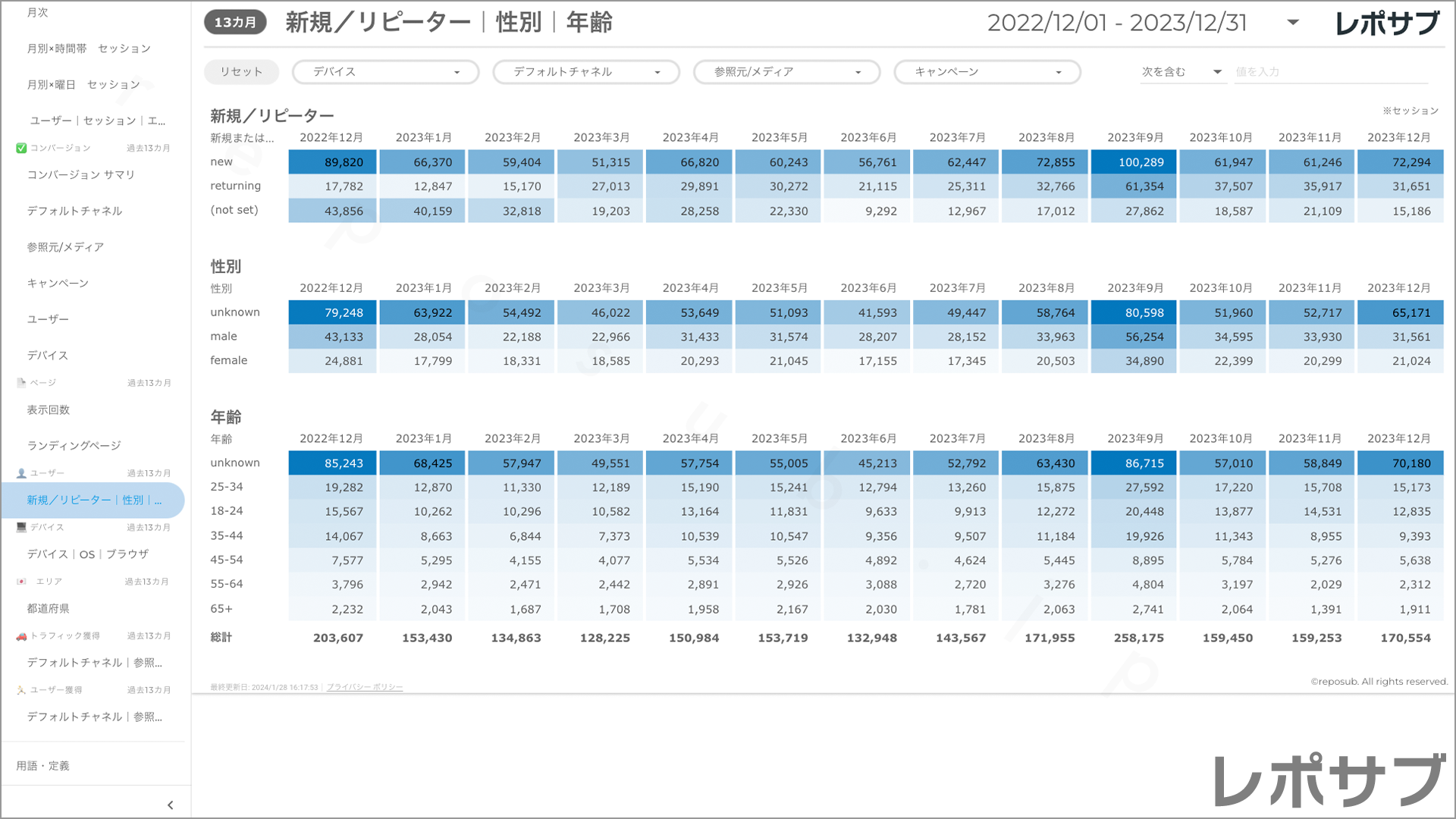
Task: Click the running person icon beside ユーザー獲得
Action: click(21, 690)
